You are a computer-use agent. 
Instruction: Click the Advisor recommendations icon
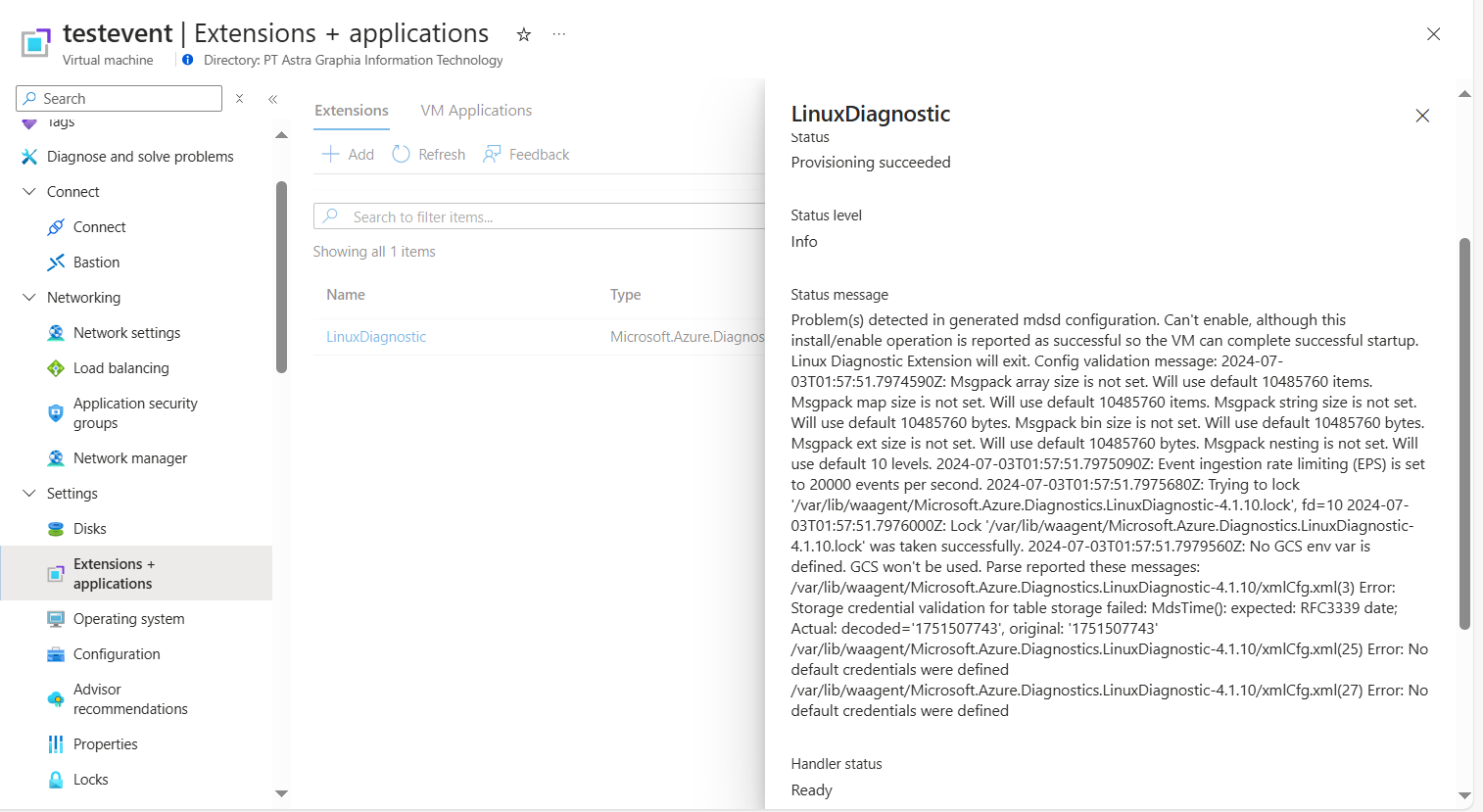(56, 698)
